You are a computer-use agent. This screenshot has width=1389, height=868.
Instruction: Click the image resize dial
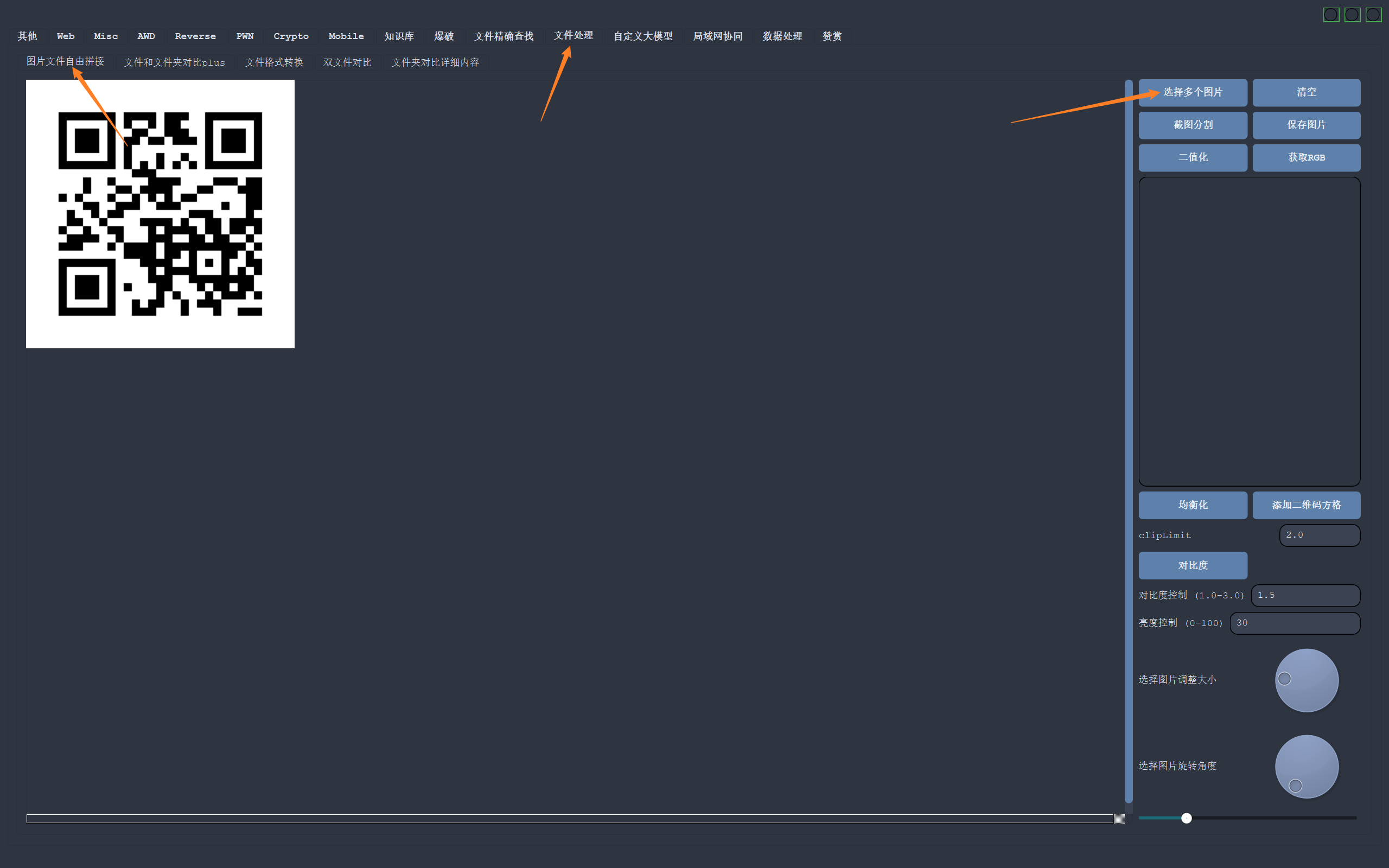pos(1307,680)
